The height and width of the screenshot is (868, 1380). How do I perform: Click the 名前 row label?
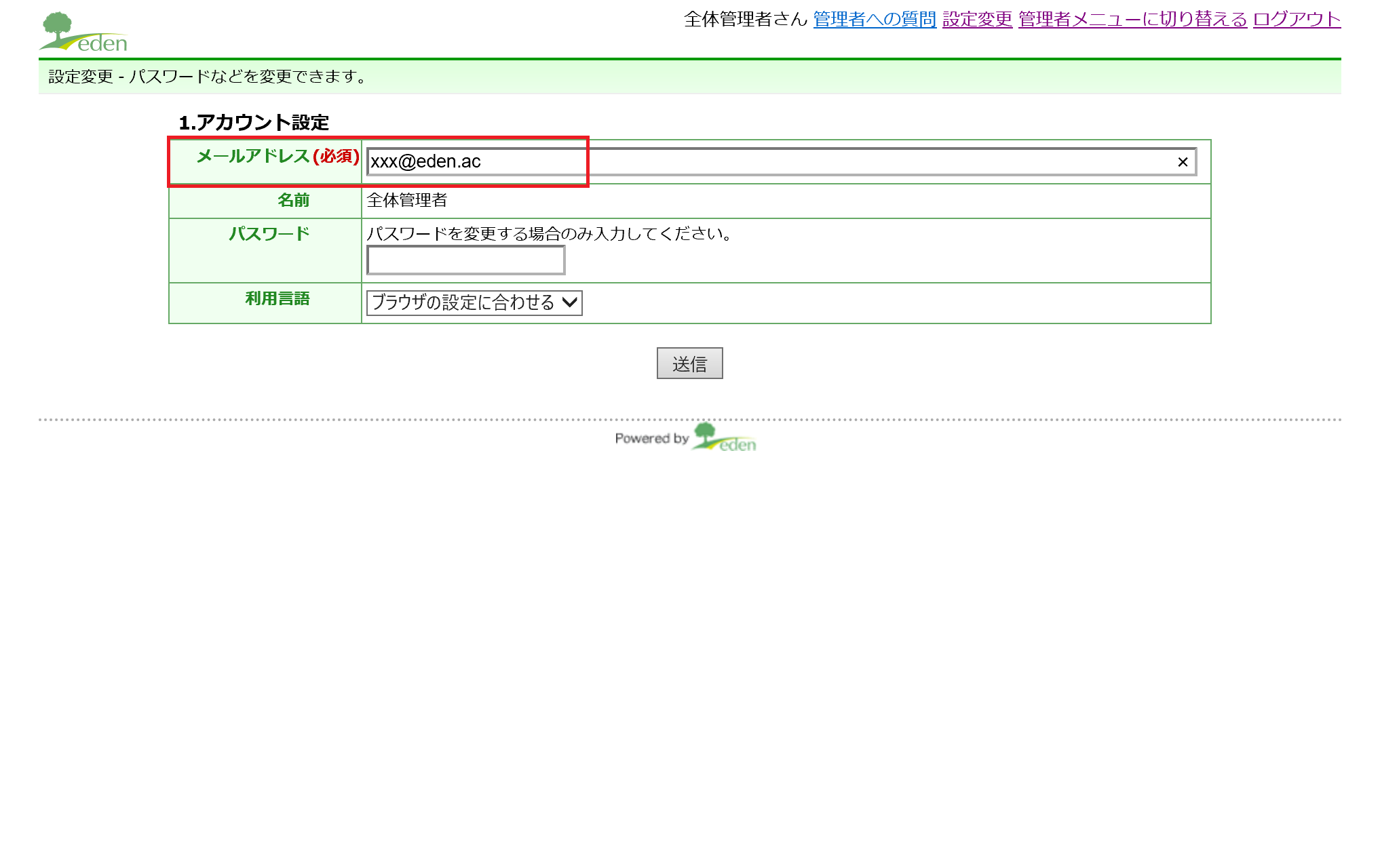pos(294,200)
